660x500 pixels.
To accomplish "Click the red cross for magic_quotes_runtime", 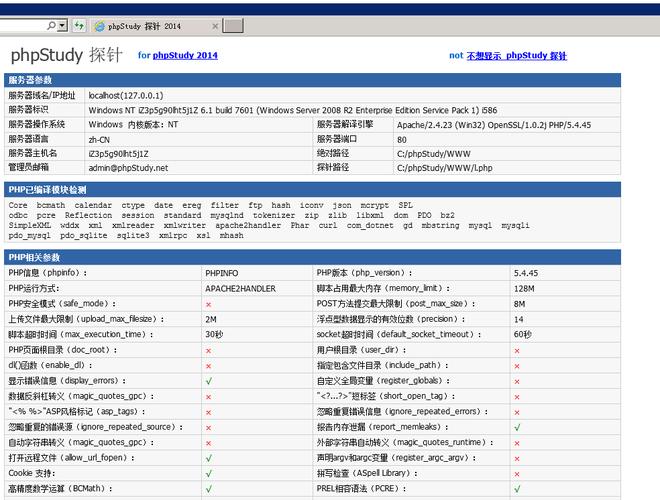I will pyautogui.click(x=517, y=443).
